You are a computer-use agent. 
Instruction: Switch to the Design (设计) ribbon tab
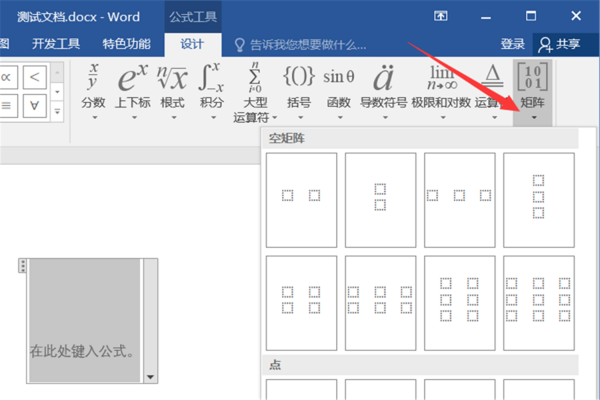pyautogui.click(x=191, y=44)
